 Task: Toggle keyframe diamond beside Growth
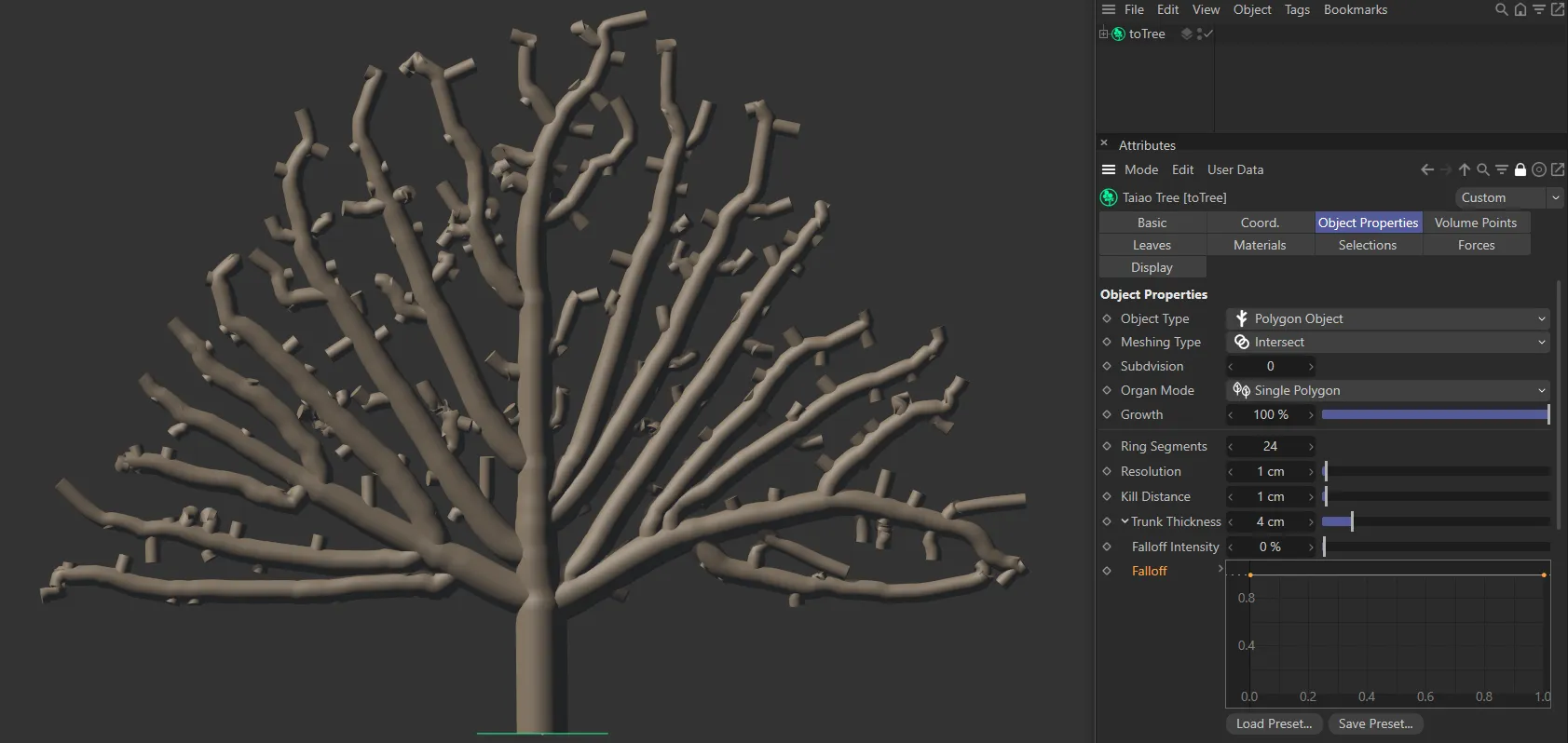(x=1107, y=414)
